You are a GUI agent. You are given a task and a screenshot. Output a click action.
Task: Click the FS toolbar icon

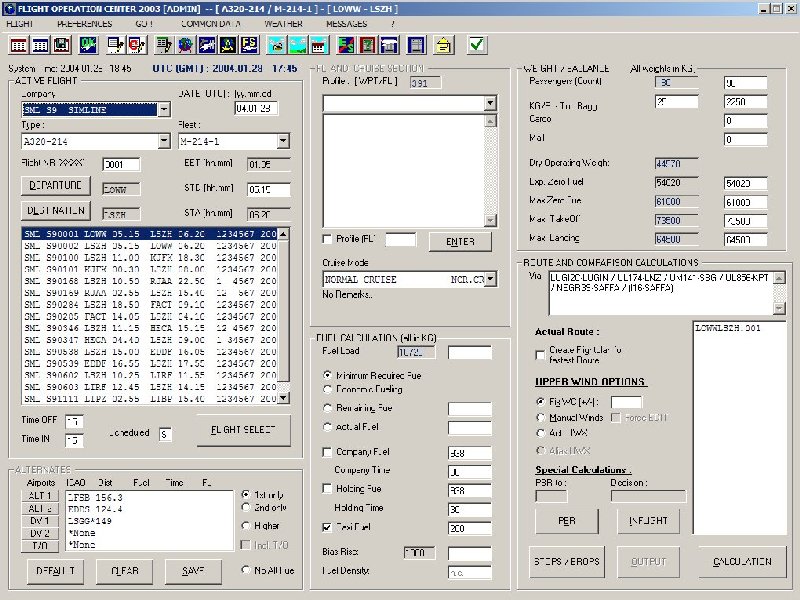(250, 45)
